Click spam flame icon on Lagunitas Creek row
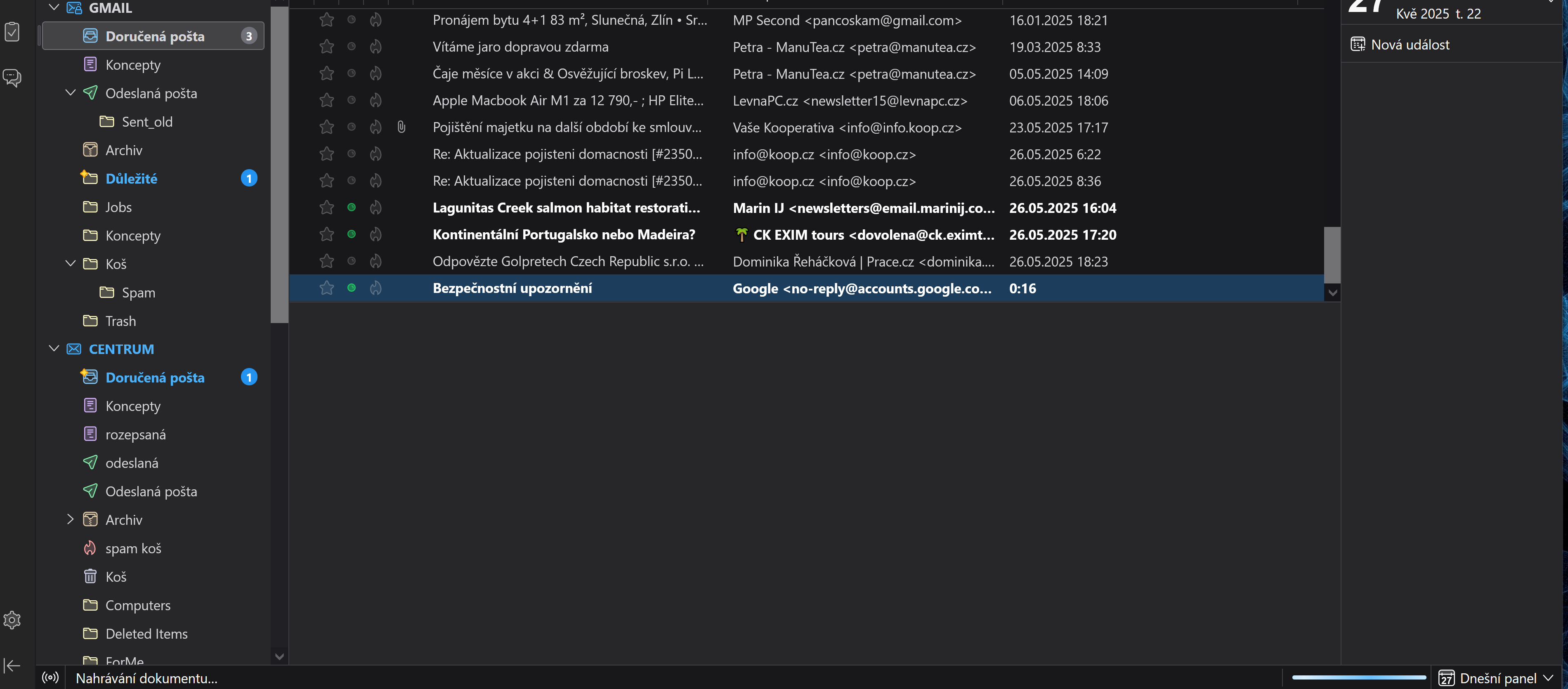The height and width of the screenshot is (689, 1568). click(x=375, y=208)
